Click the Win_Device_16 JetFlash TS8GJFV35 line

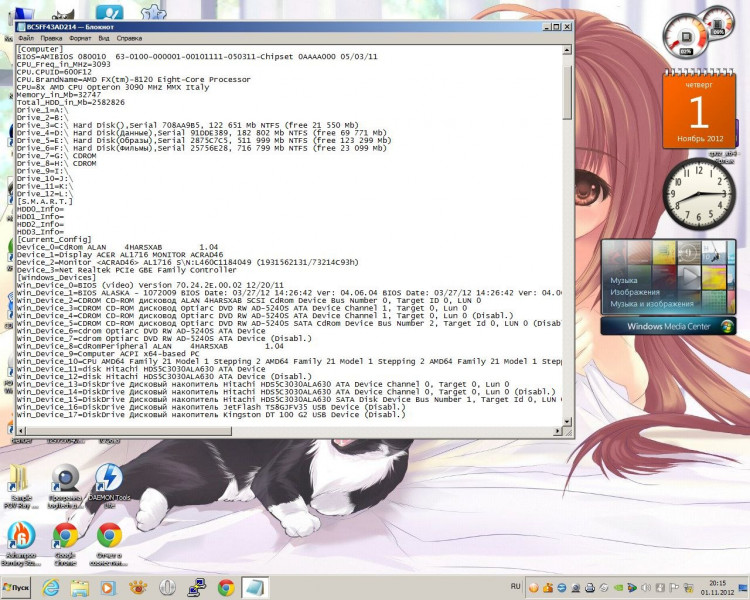(211, 407)
